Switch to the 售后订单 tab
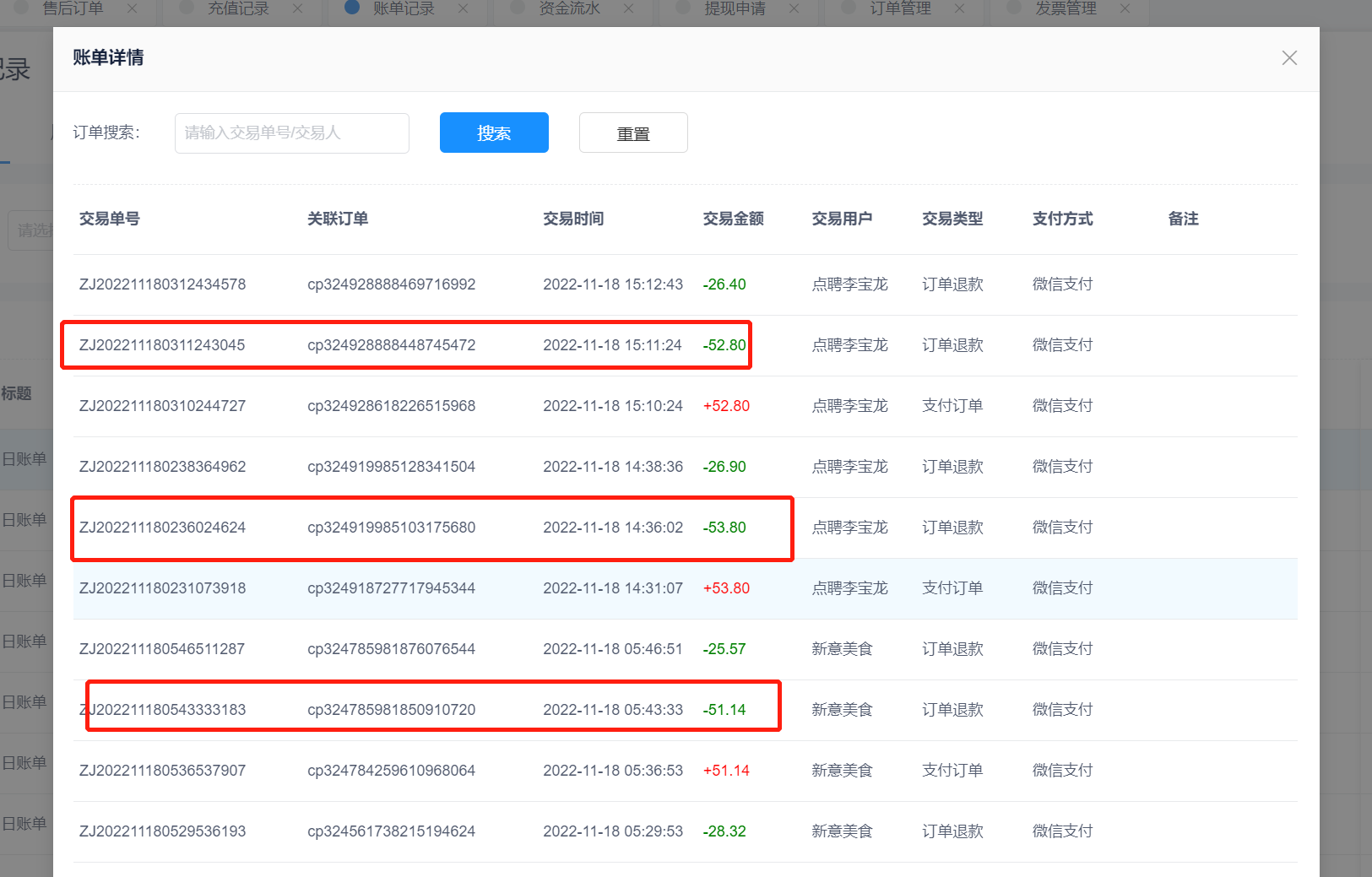Screen dimensions: 1372x877 click(x=73, y=8)
